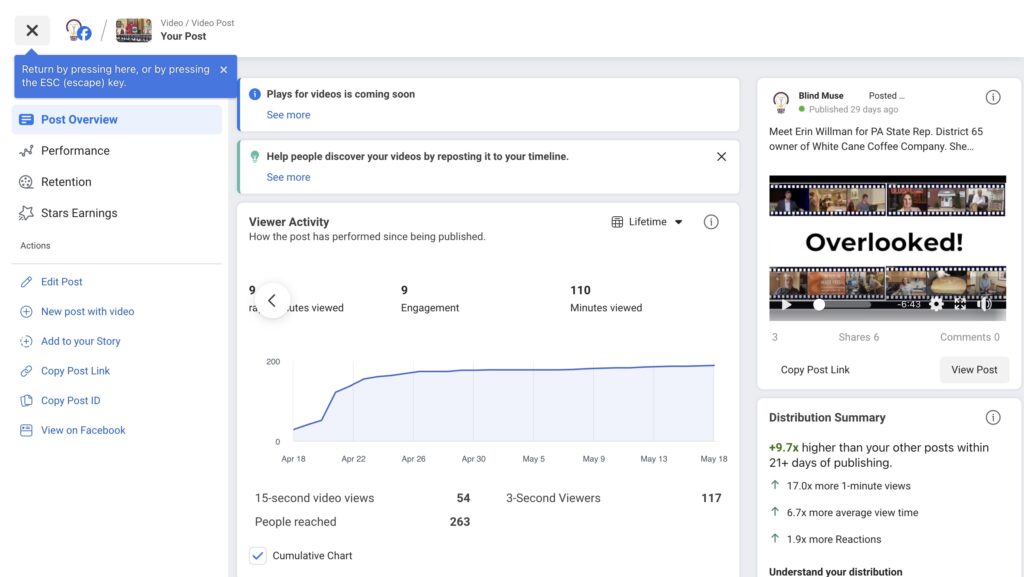This screenshot has height=577, width=1024.
Task: Play the Overlooked! video
Action: click(787, 305)
